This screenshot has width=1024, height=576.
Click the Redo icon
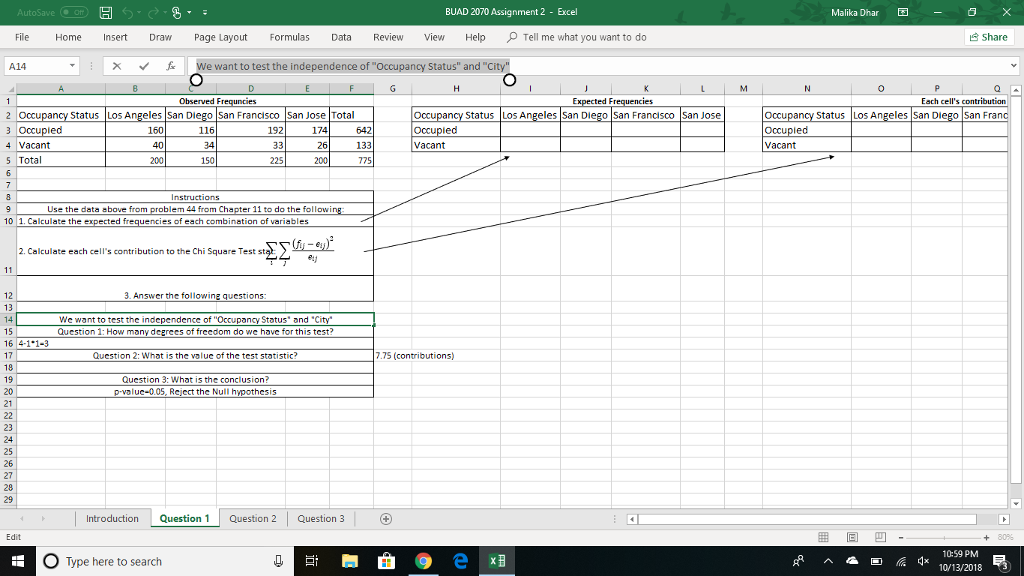coord(154,14)
